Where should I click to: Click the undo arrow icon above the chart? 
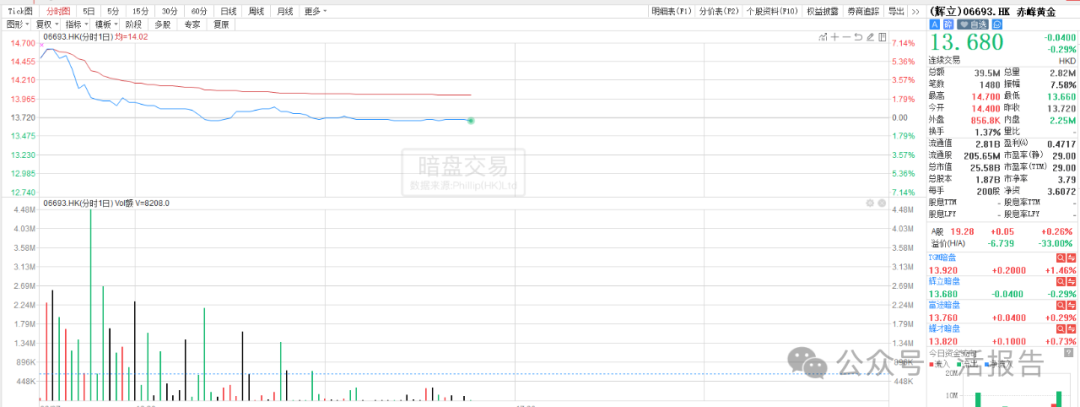pos(858,37)
